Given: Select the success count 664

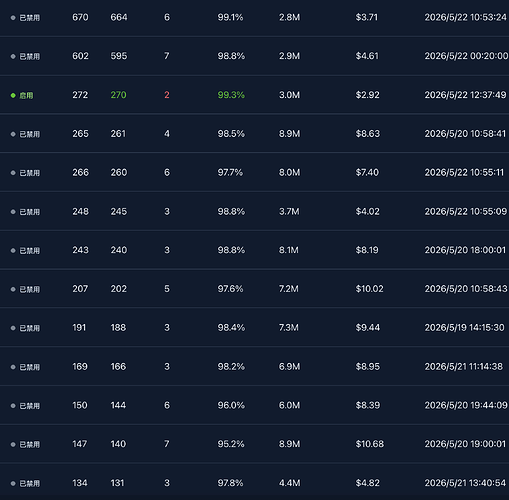Looking at the screenshot, I should click(119, 17).
